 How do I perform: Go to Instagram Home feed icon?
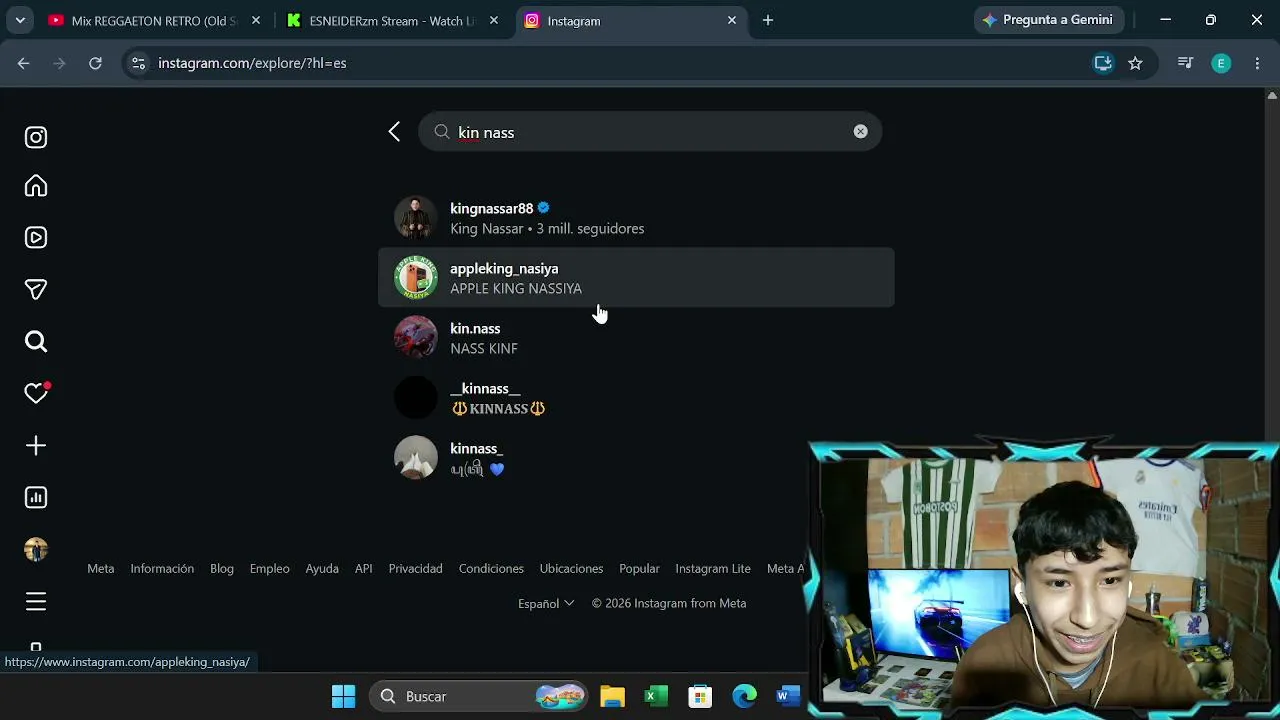[x=36, y=186]
